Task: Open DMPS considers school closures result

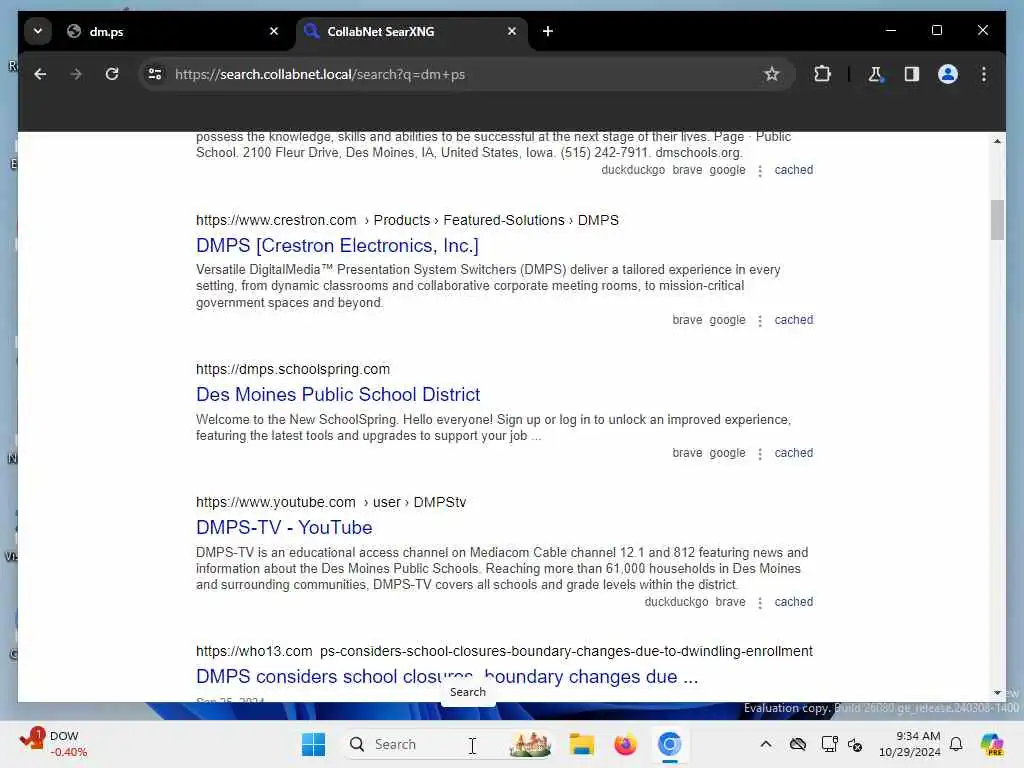Action: [x=447, y=677]
